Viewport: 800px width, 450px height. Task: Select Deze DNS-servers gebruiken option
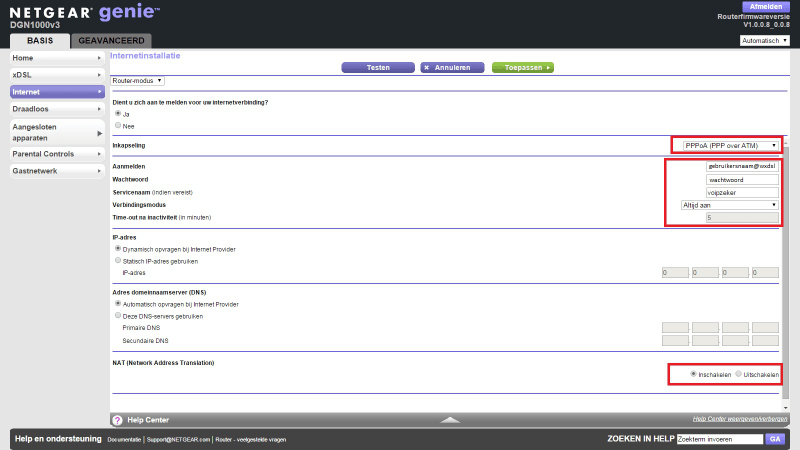point(118,315)
